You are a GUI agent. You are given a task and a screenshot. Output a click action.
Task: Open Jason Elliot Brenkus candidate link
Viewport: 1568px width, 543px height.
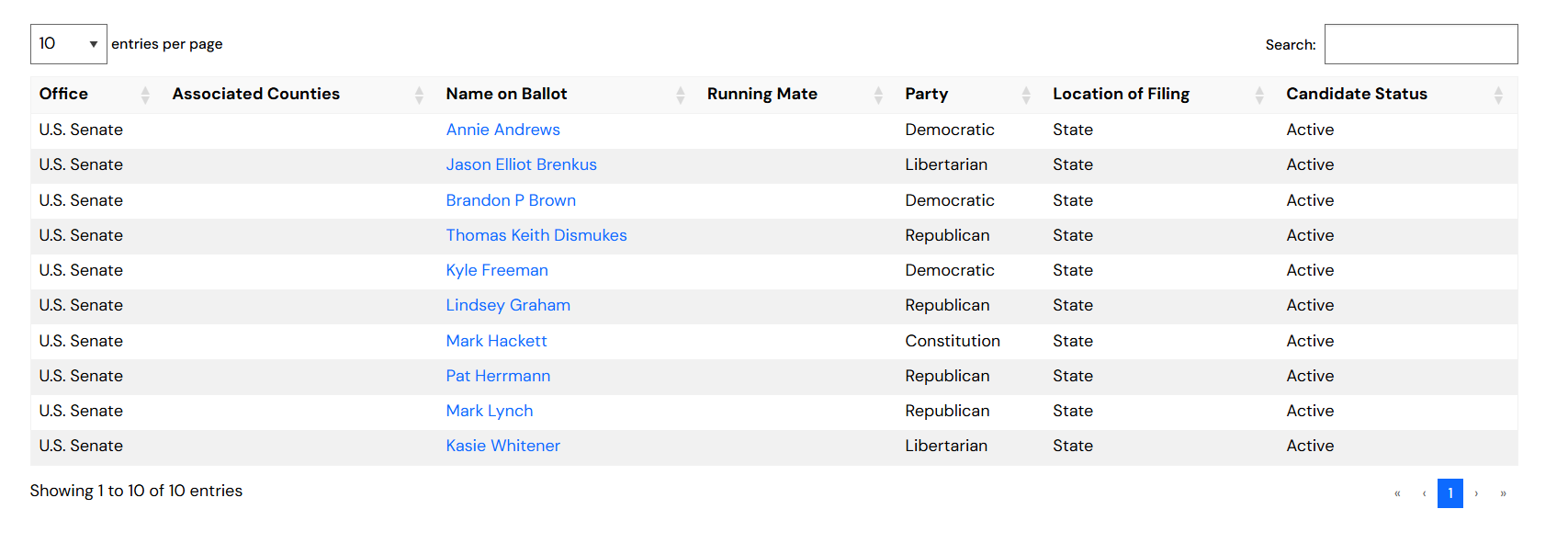[521, 164]
